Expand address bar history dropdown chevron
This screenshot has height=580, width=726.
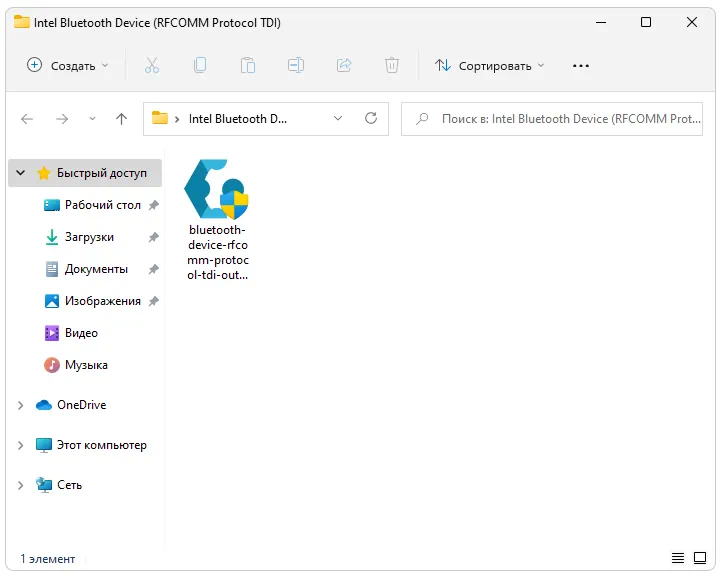(338, 118)
